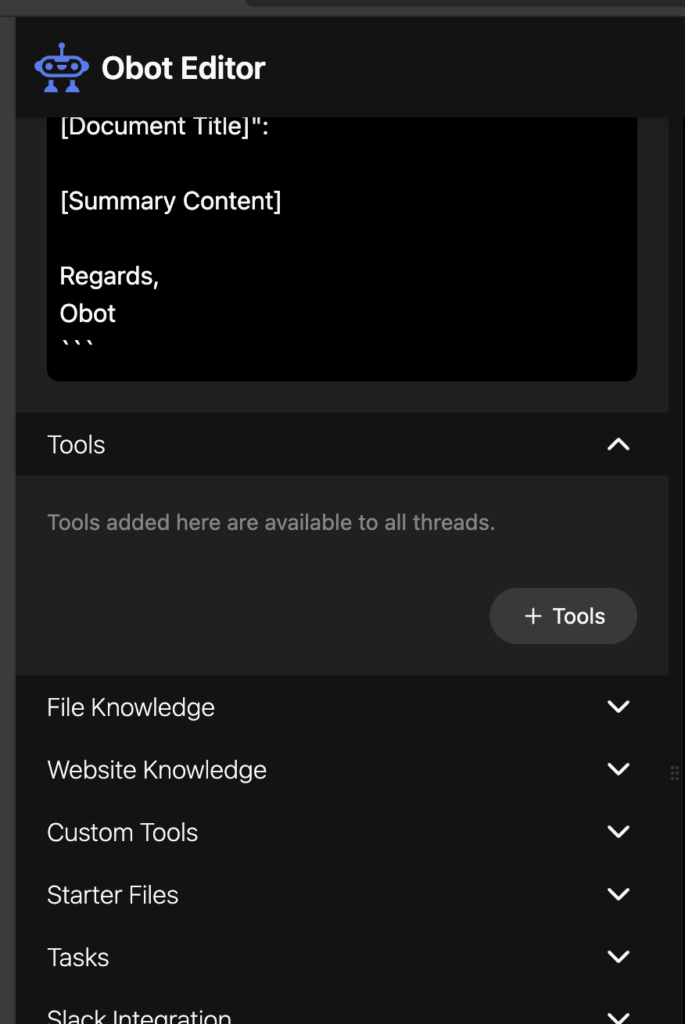Image resolution: width=685 pixels, height=1024 pixels.
Task: Open the Slack Integration section label
Action: coord(139,1016)
